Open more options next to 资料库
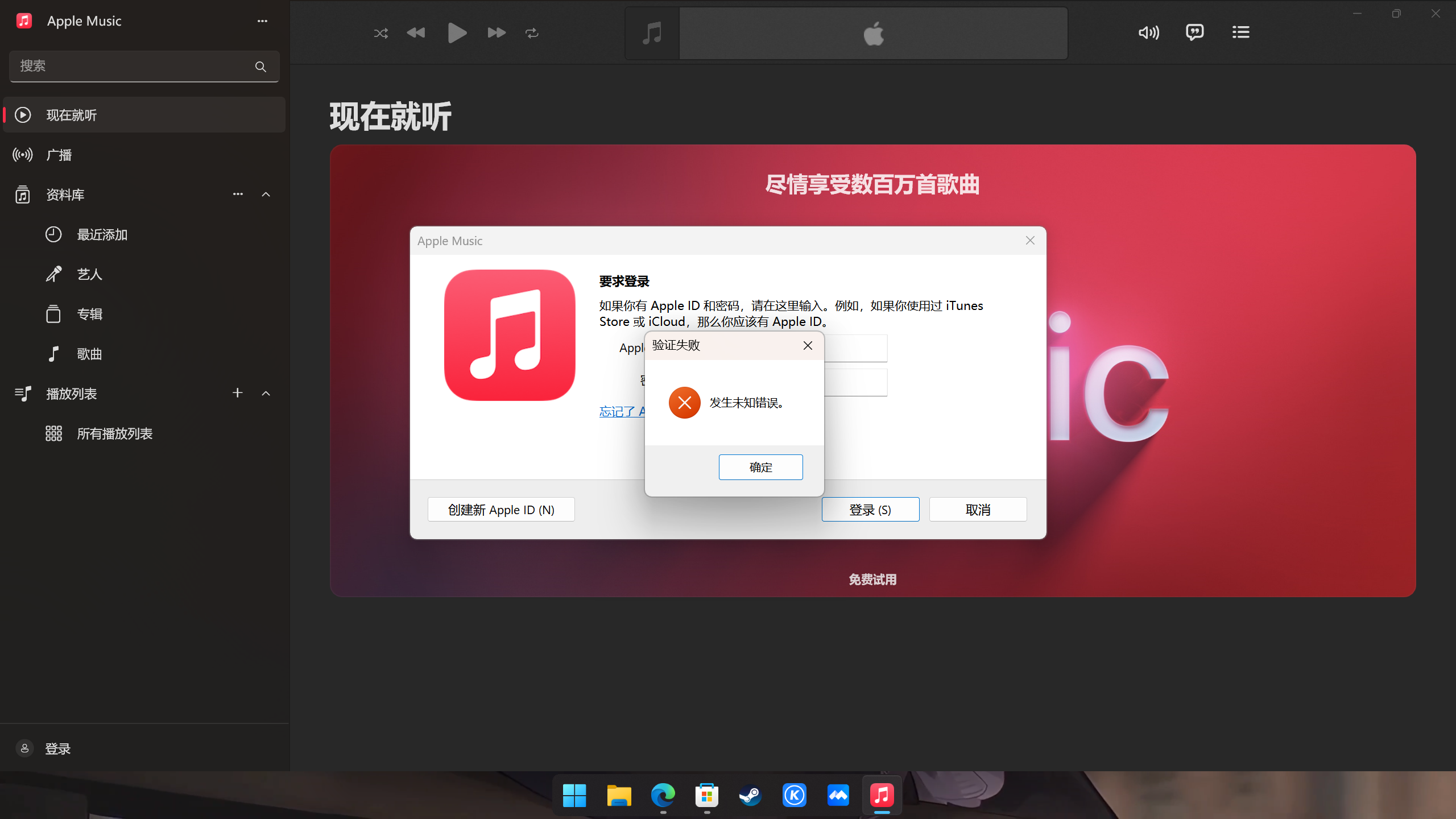This screenshot has height=819, width=1456. point(238,195)
